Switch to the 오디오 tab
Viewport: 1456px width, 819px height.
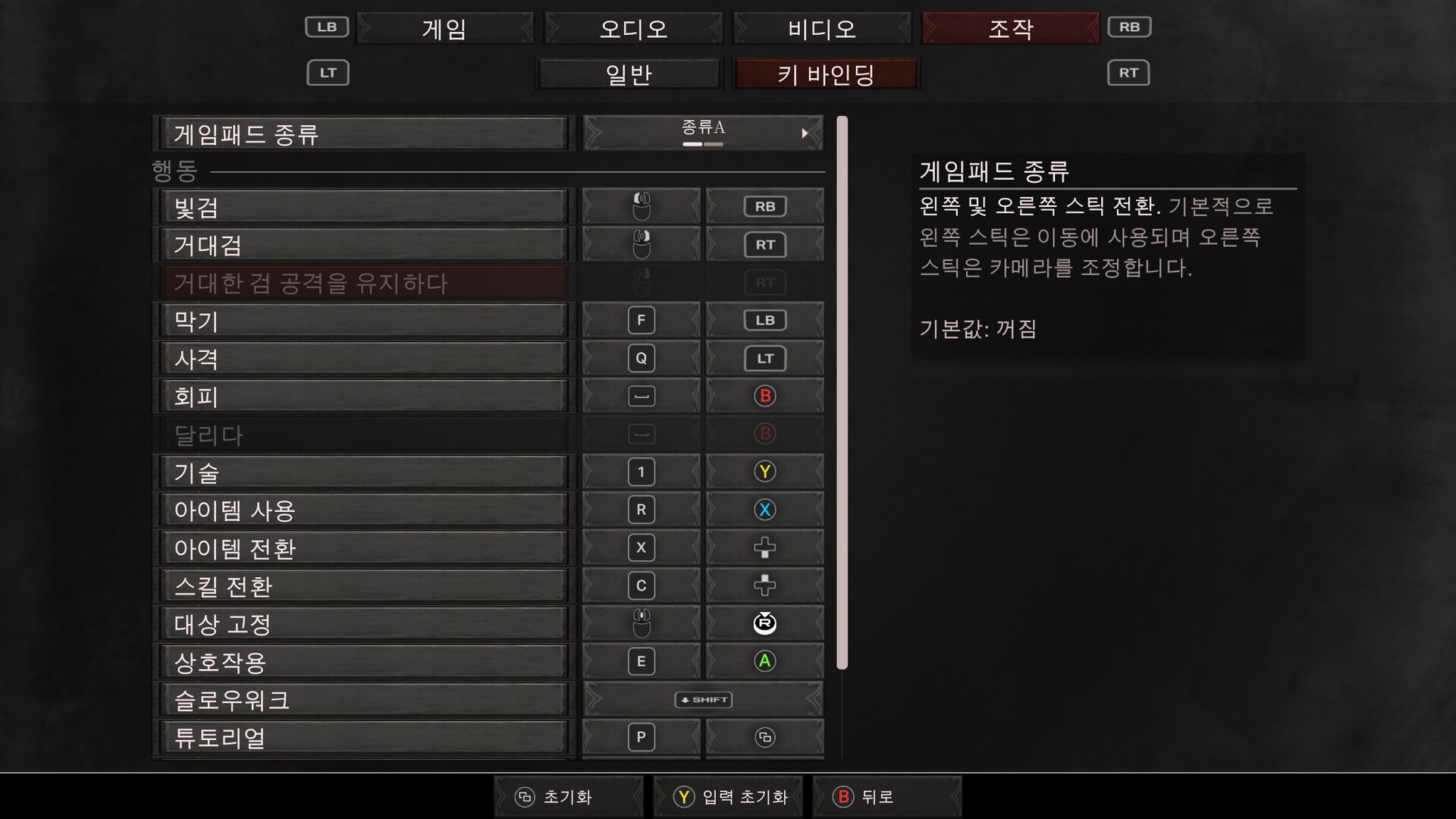[634, 29]
